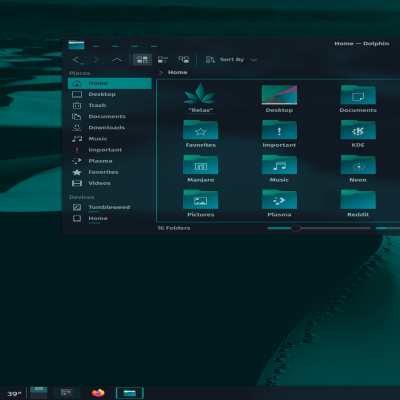Go forward using the forward arrow

click(98, 60)
